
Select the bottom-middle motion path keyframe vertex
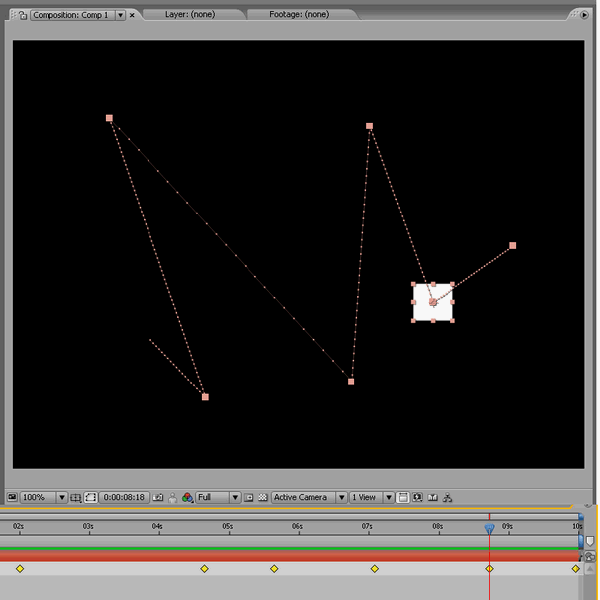click(351, 382)
